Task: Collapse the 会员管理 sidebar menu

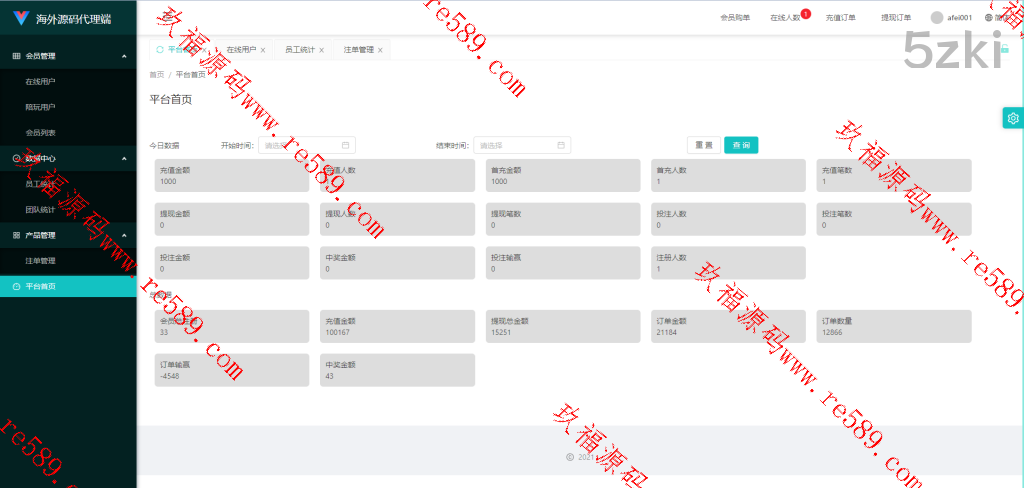Action: point(123,56)
